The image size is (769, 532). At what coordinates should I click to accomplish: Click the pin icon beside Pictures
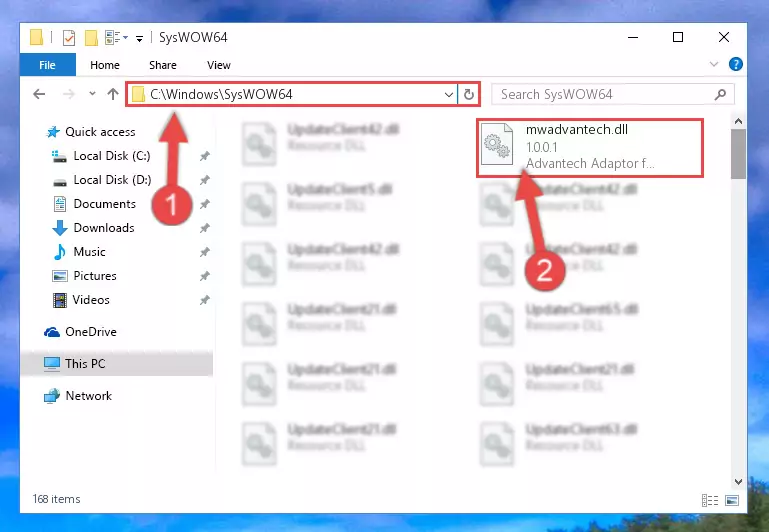(x=205, y=276)
